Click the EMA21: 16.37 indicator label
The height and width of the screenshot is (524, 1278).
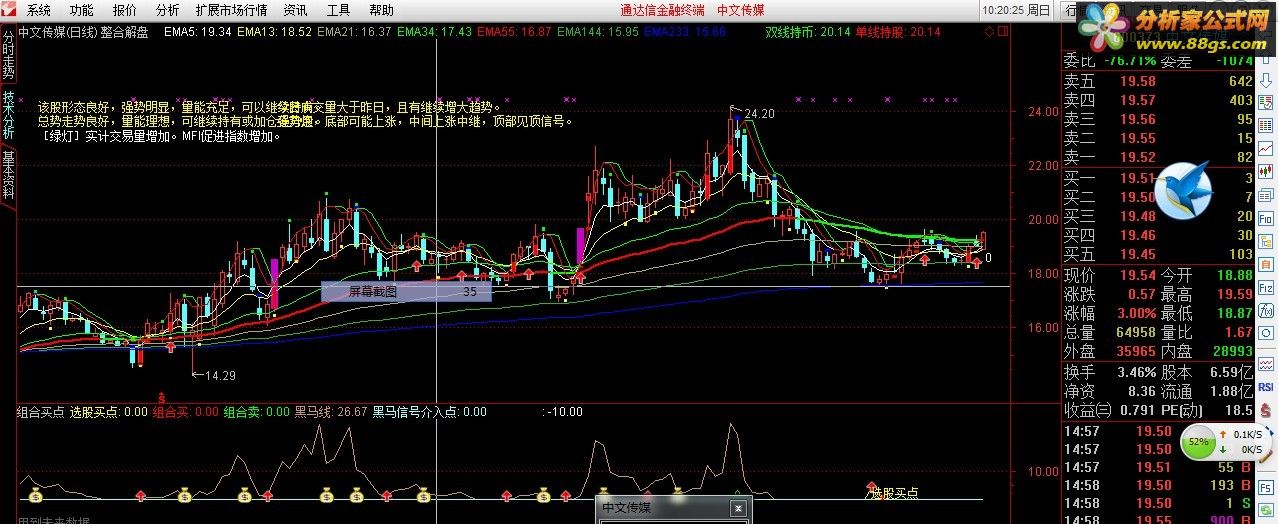(x=354, y=32)
